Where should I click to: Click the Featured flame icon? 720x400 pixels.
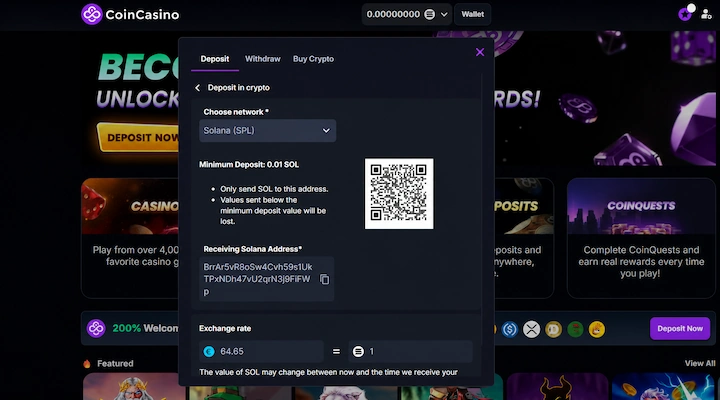(87, 364)
